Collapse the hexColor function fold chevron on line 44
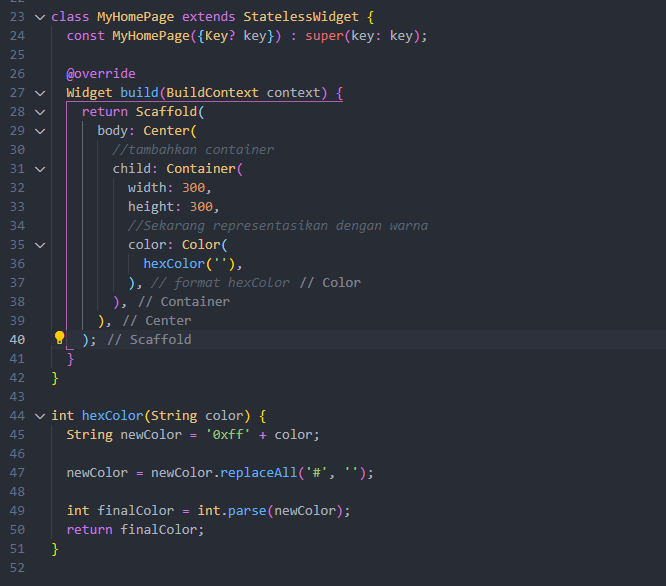This screenshot has height=586, width=666. coord(40,416)
